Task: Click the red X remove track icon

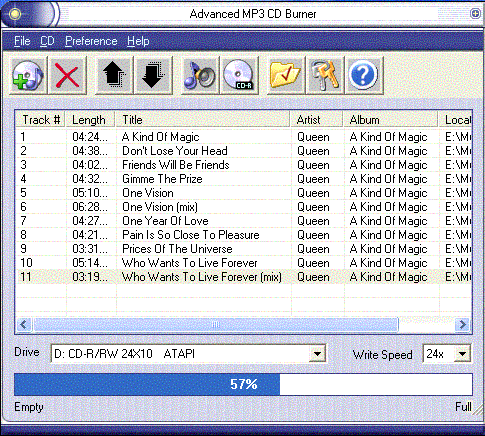Action: click(x=67, y=75)
